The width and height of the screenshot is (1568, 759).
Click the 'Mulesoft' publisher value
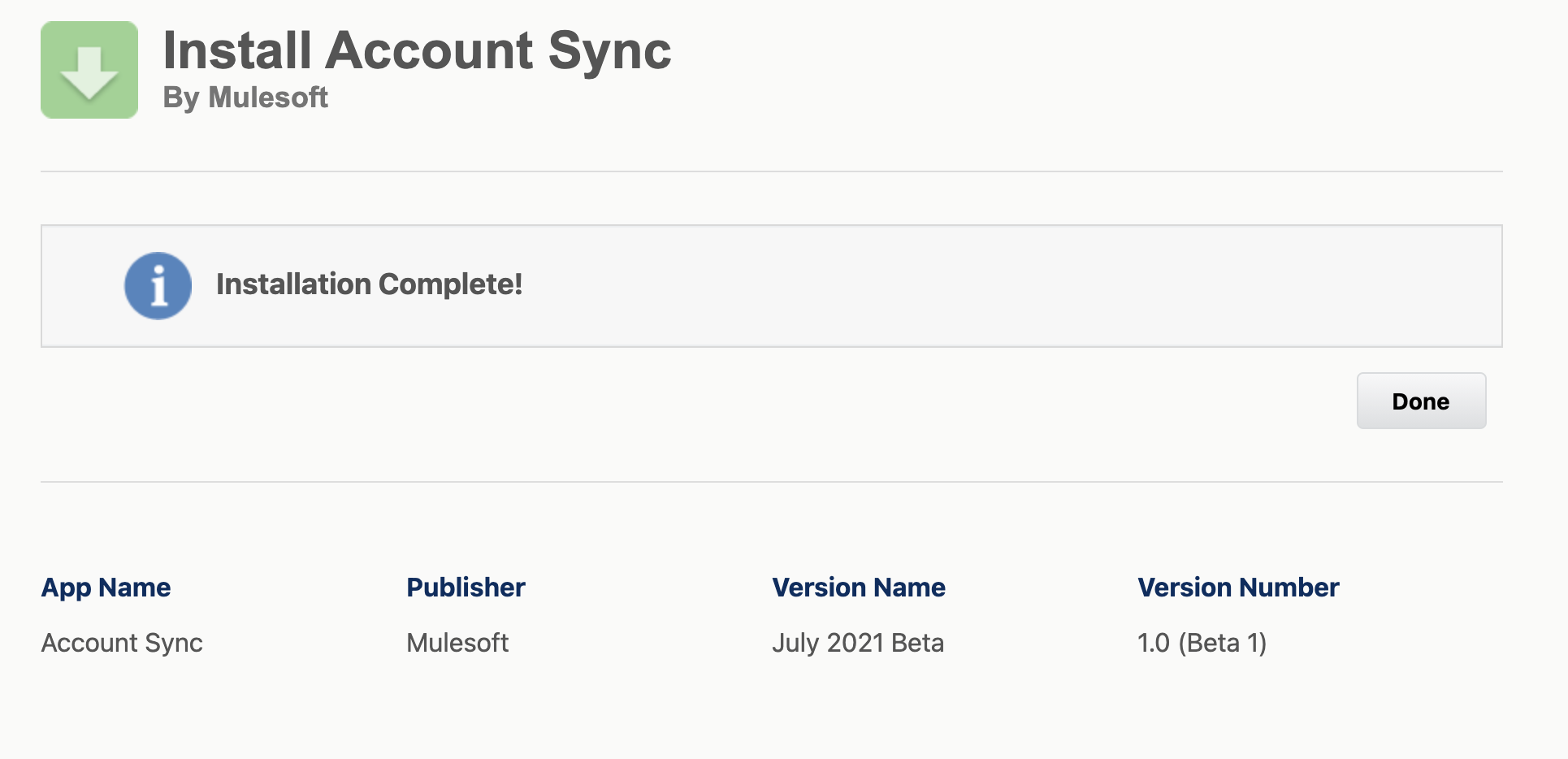(457, 643)
